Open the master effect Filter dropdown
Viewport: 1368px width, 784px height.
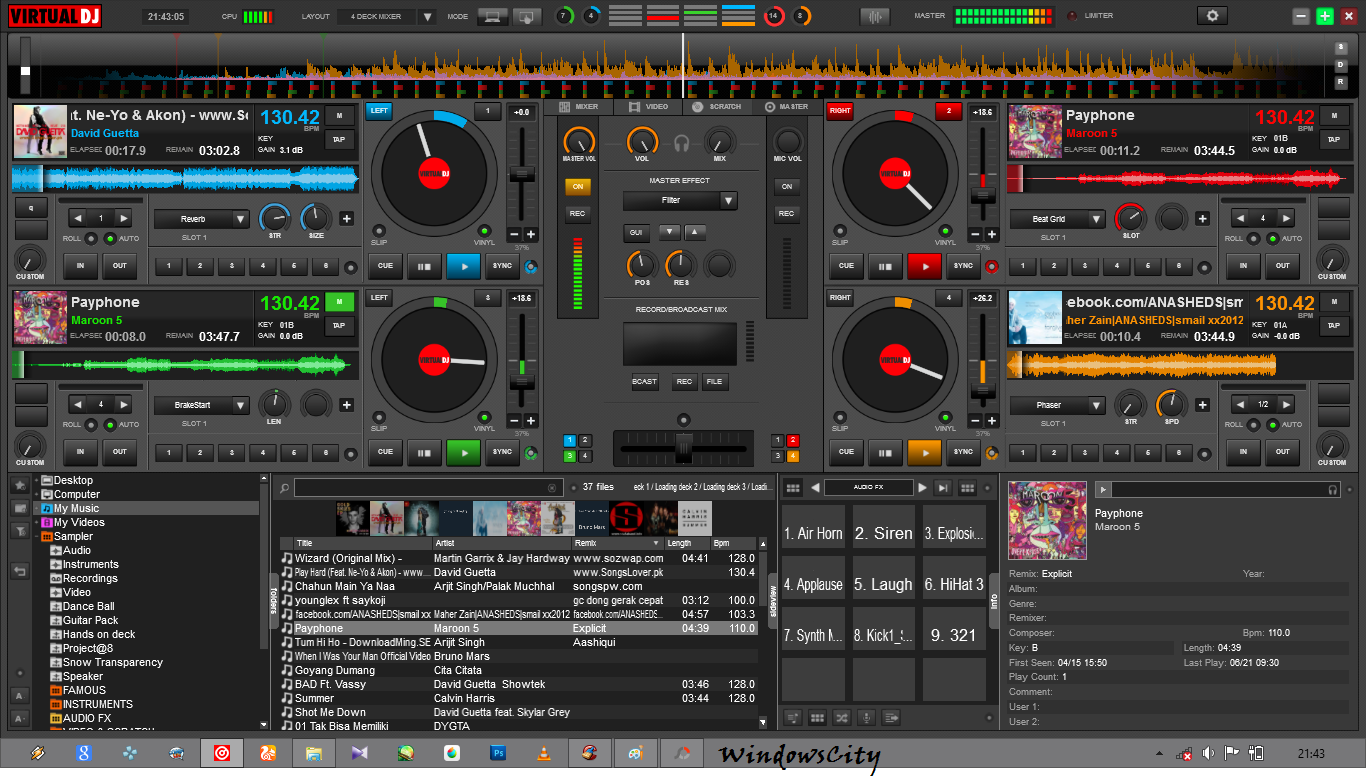[728, 200]
